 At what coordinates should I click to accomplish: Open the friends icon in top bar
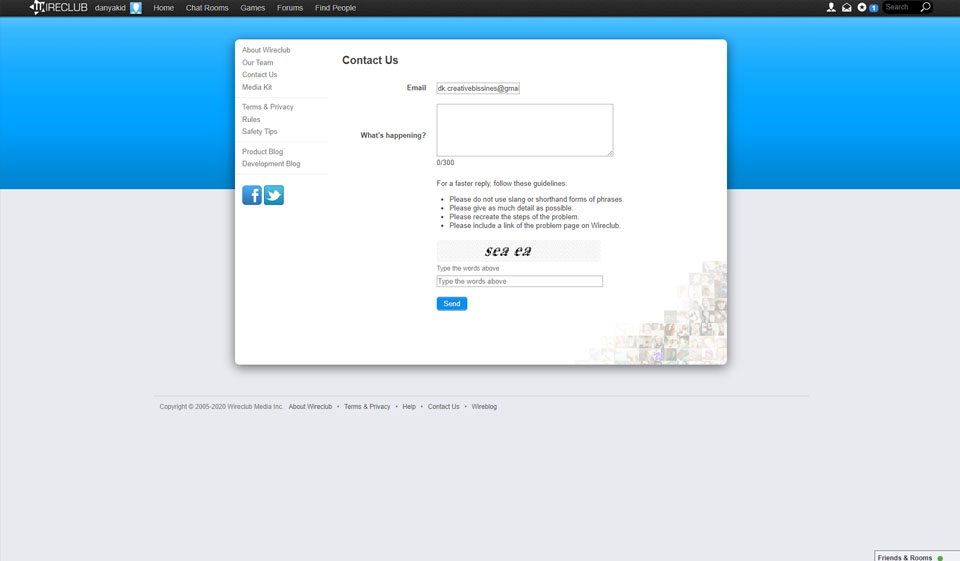pos(831,8)
